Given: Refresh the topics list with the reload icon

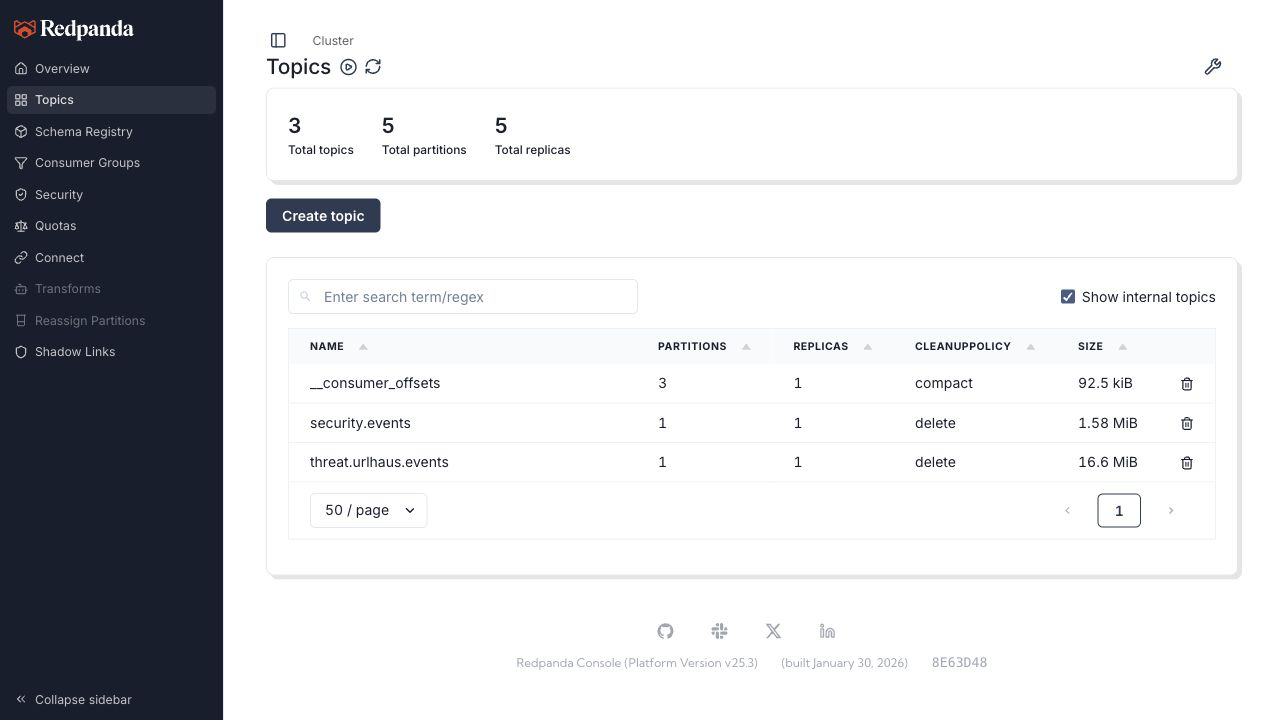Looking at the screenshot, I should tap(373, 67).
